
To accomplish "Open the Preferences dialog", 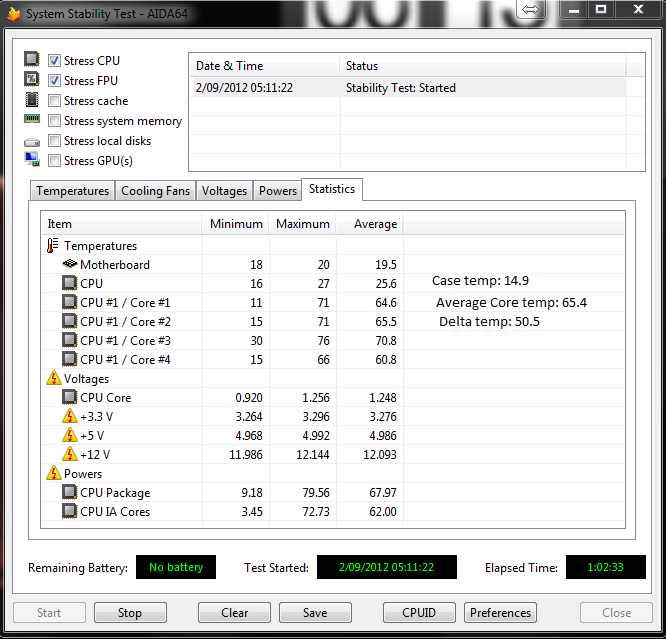I will (500, 613).
